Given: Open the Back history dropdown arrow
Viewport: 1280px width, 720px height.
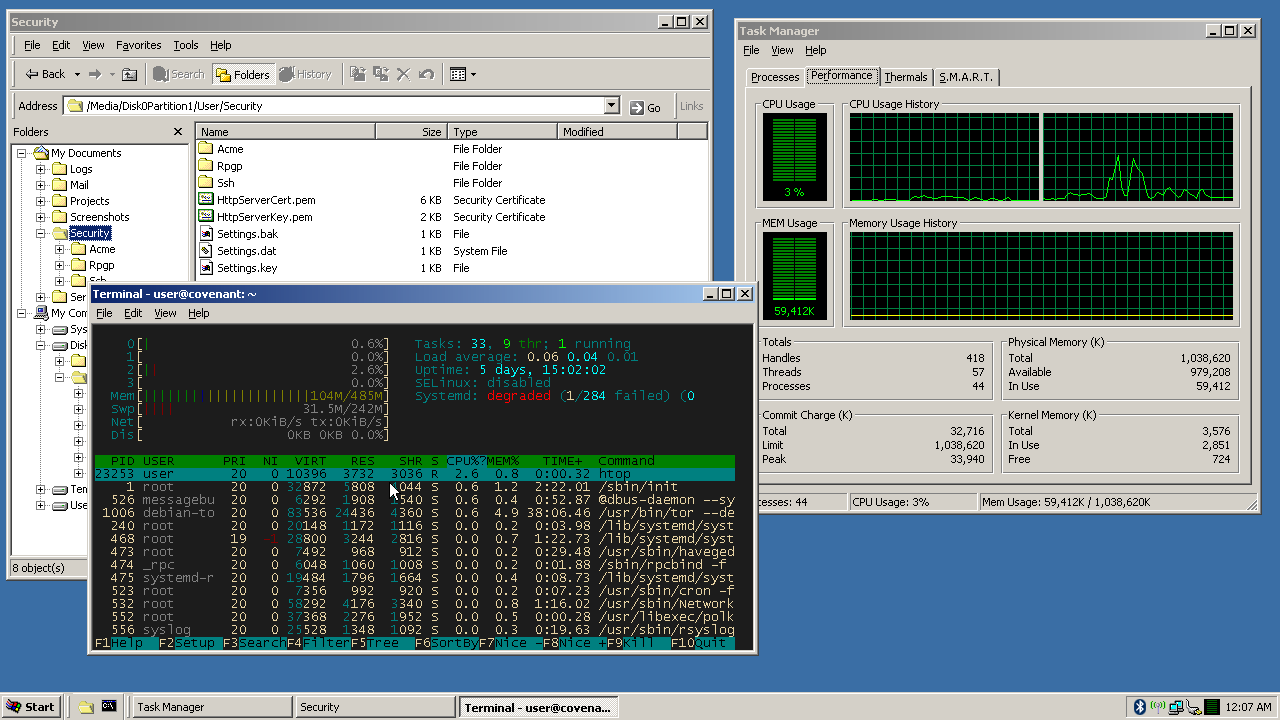Looking at the screenshot, I should (75, 74).
